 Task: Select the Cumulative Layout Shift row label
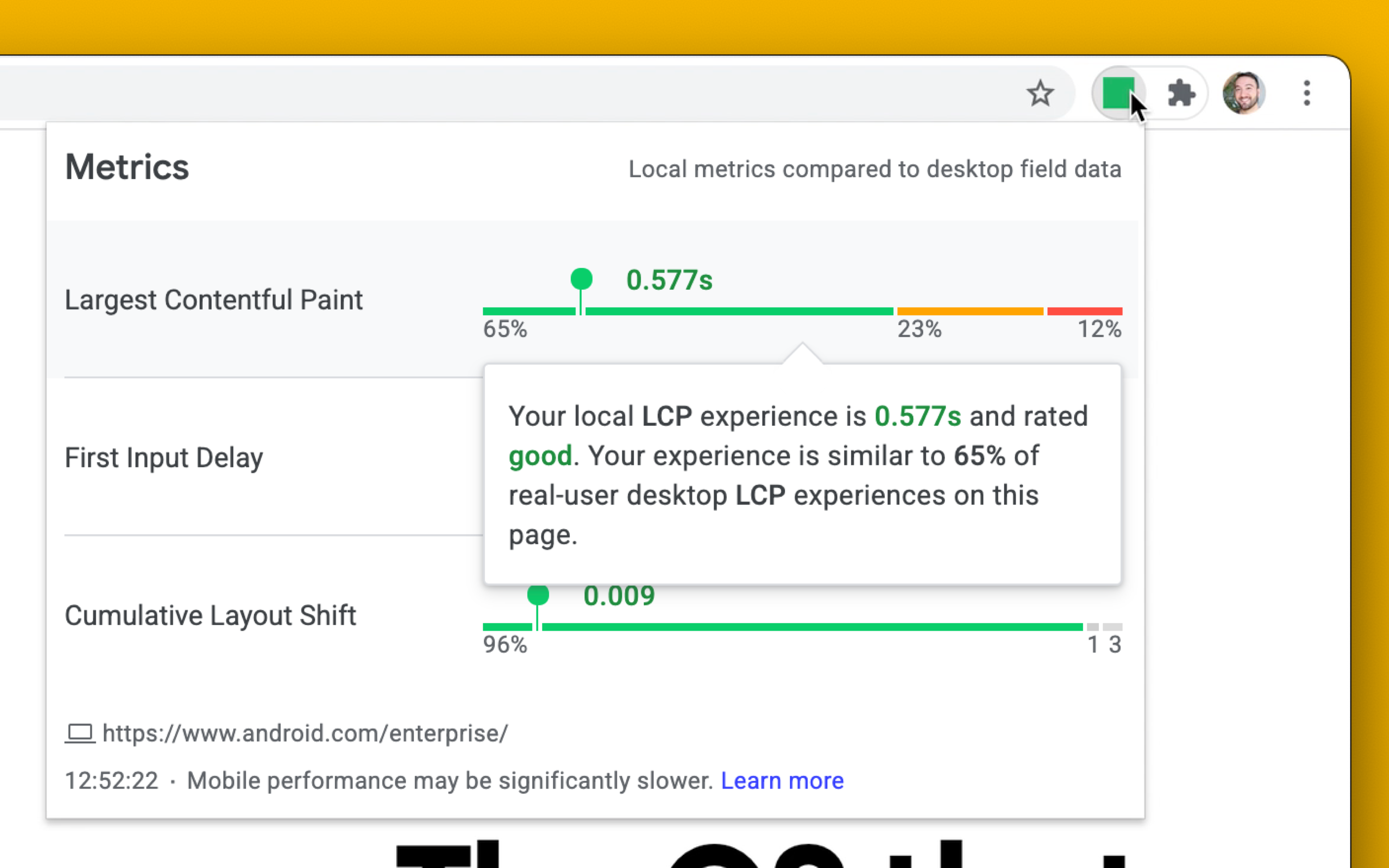(210, 616)
